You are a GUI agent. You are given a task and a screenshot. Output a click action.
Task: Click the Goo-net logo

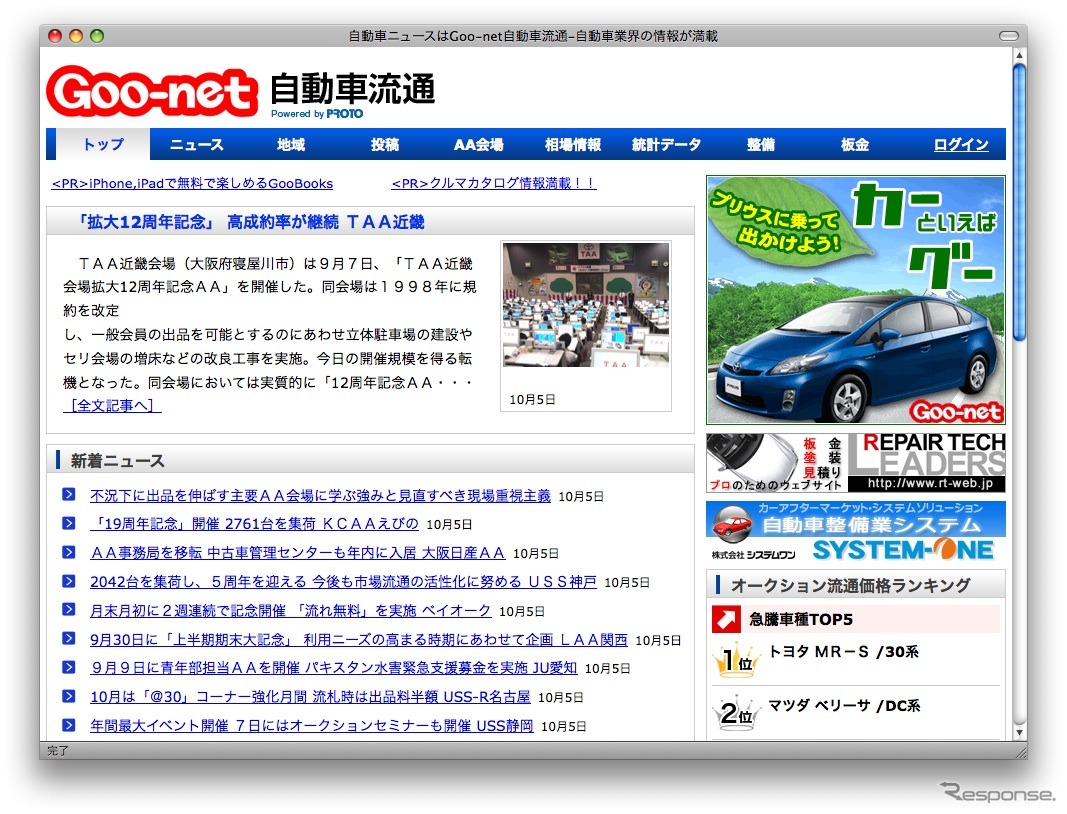[x=151, y=93]
